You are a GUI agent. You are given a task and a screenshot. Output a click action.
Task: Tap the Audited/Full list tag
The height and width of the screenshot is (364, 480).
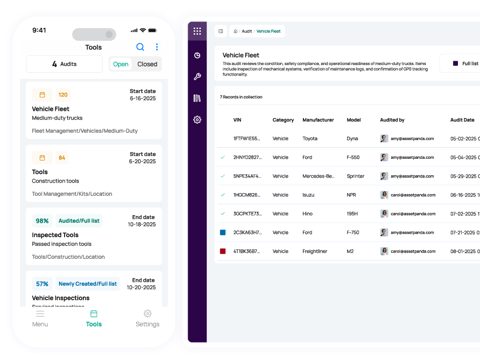pos(79,221)
